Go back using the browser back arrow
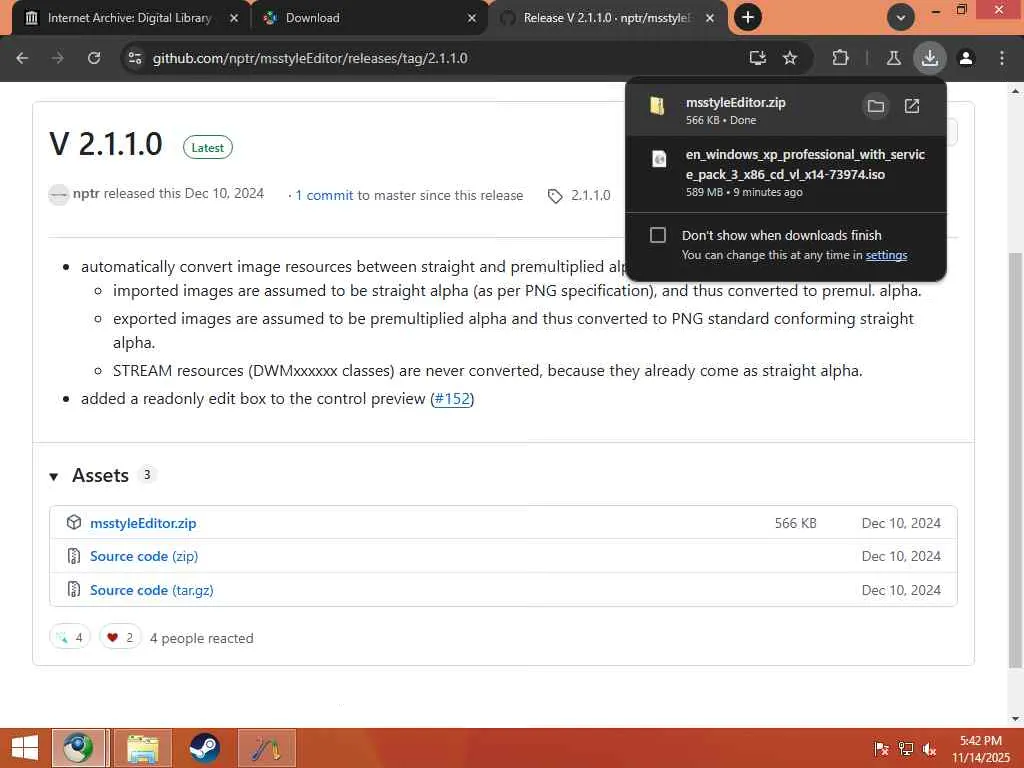The height and width of the screenshot is (768, 1024). click(x=22, y=58)
